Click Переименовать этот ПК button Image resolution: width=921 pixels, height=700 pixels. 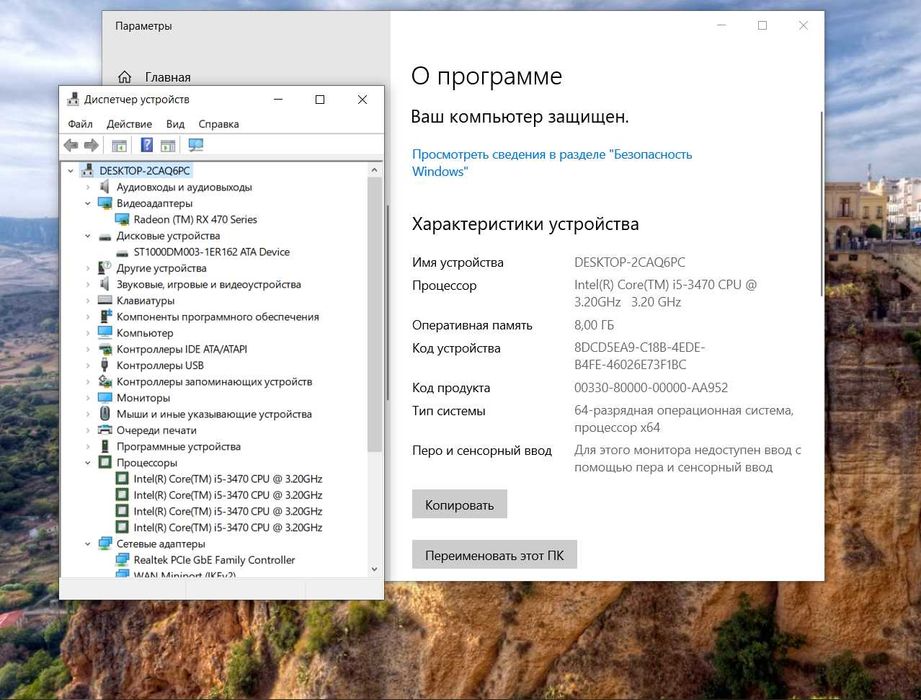point(495,555)
